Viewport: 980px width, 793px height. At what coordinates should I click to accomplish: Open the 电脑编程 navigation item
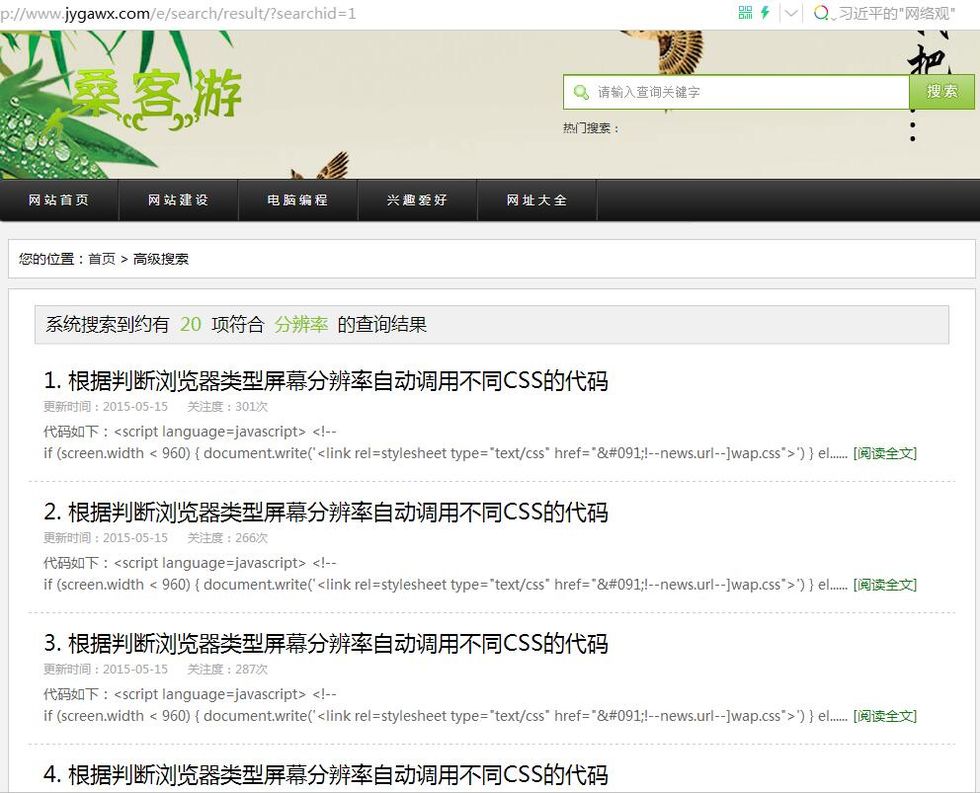(x=298, y=200)
